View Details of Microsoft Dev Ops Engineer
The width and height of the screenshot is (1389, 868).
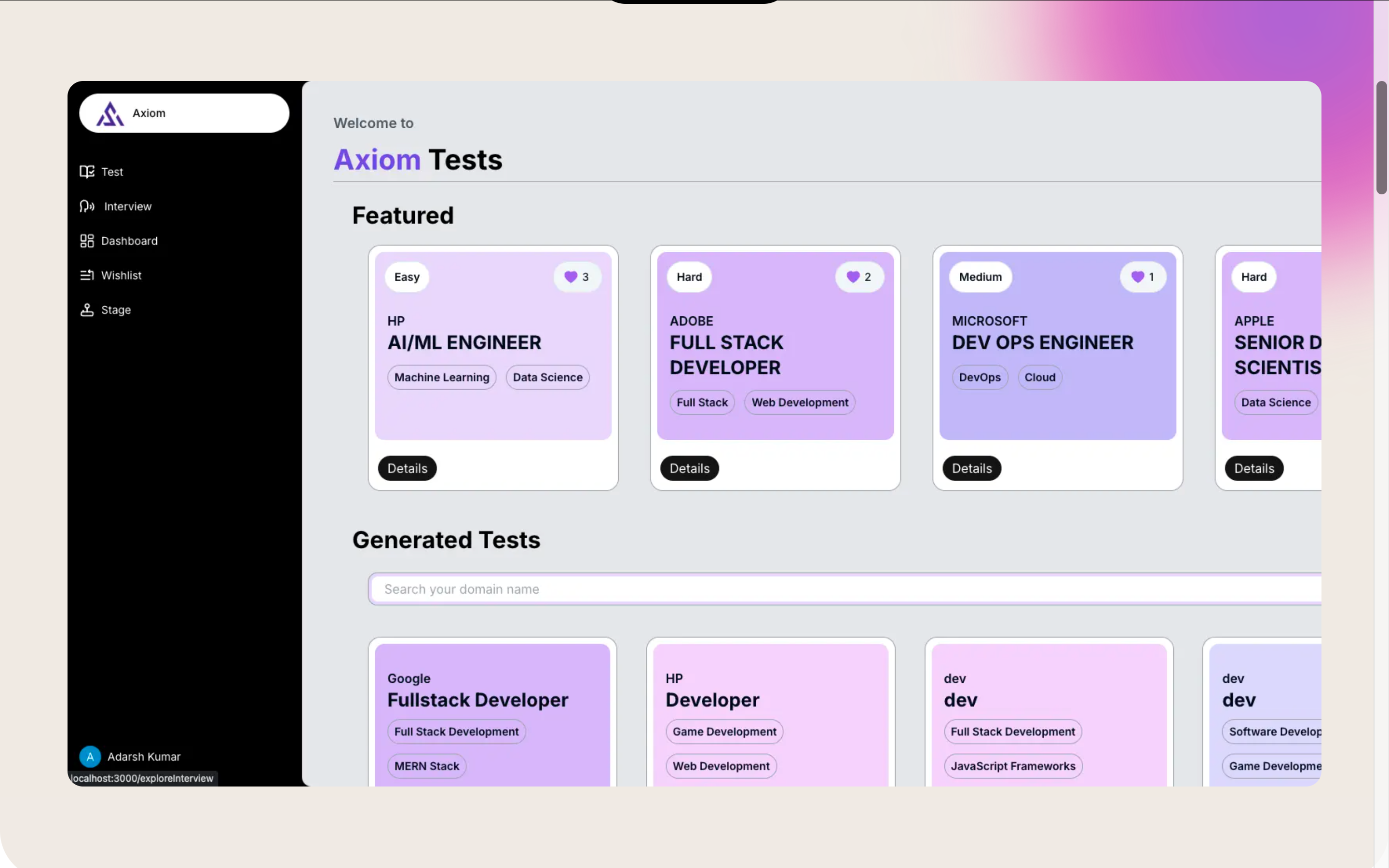(972, 468)
